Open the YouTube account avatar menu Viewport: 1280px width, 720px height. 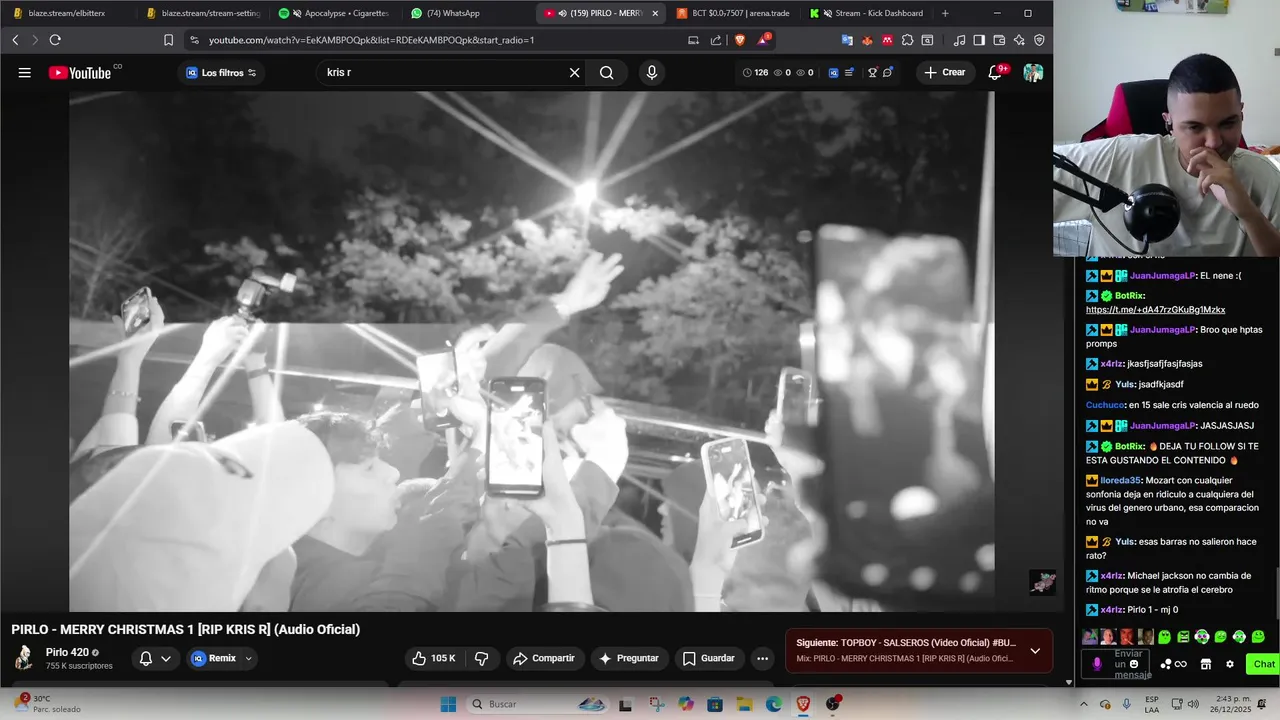tap(1033, 72)
